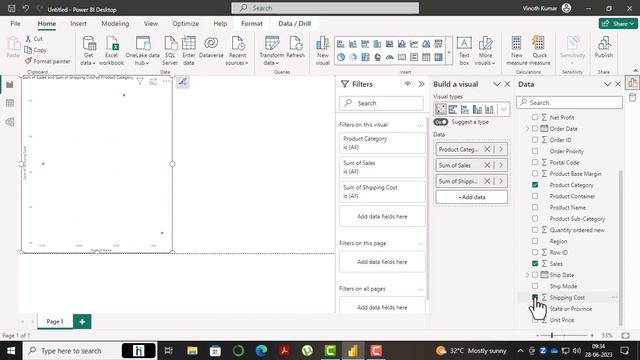This screenshot has width=640, height=360.
Task: Open Windows Start menu
Action: (11, 351)
